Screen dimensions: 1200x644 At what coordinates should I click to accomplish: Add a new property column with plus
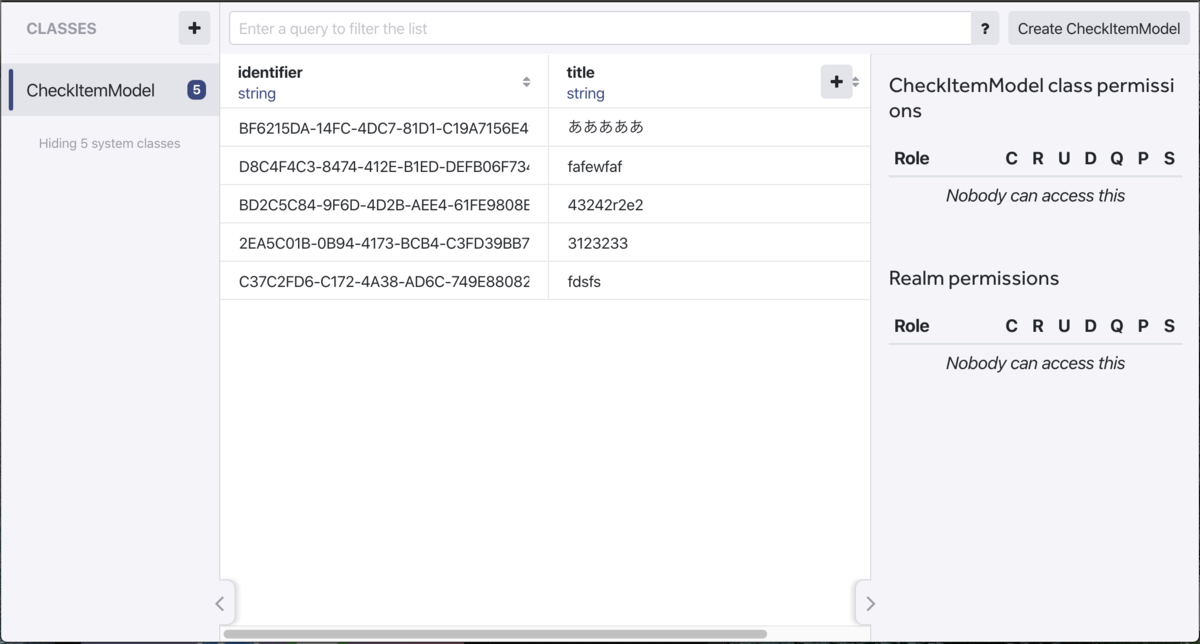[x=837, y=82]
